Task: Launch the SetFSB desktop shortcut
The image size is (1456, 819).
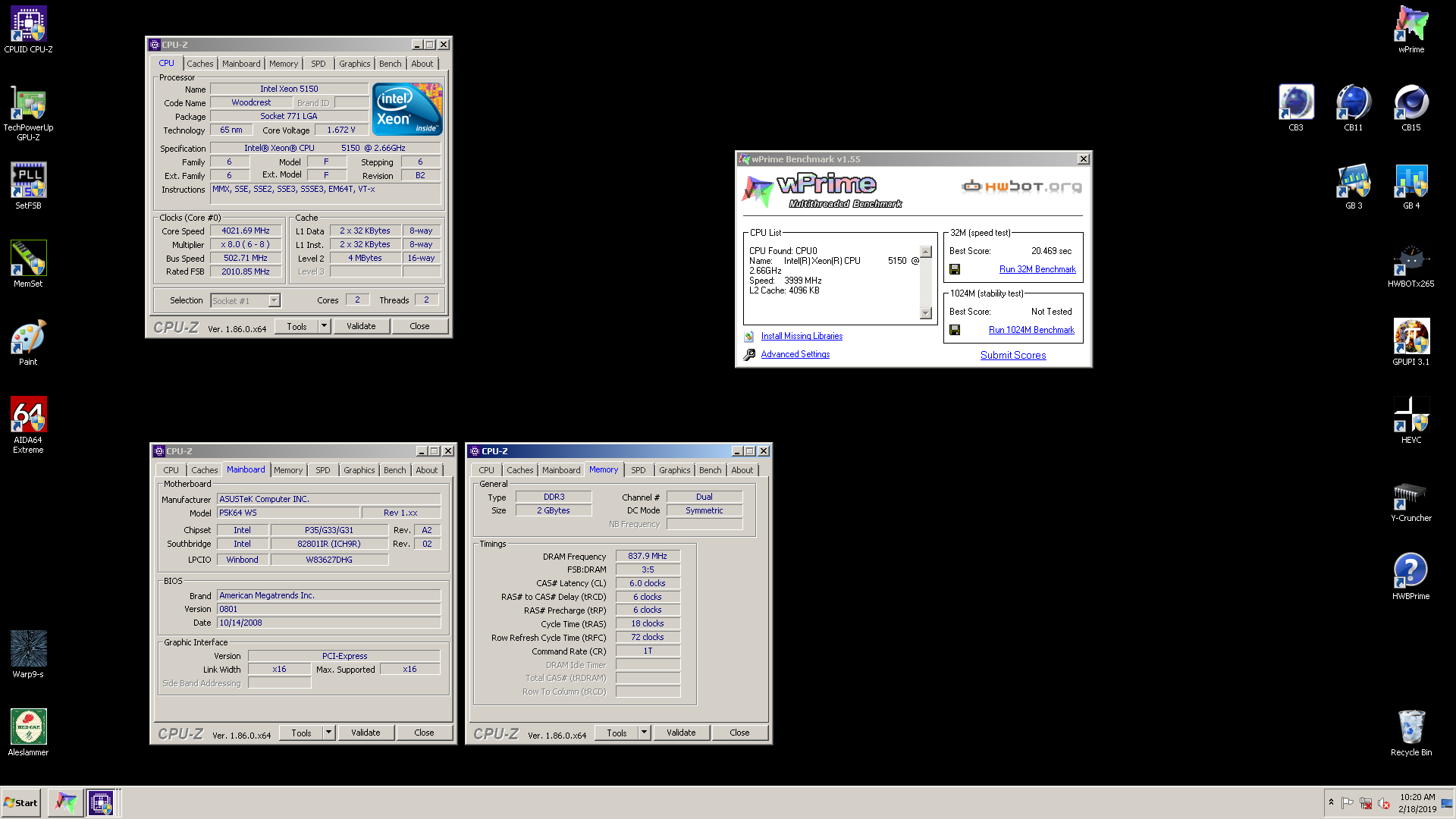Action: tap(28, 186)
